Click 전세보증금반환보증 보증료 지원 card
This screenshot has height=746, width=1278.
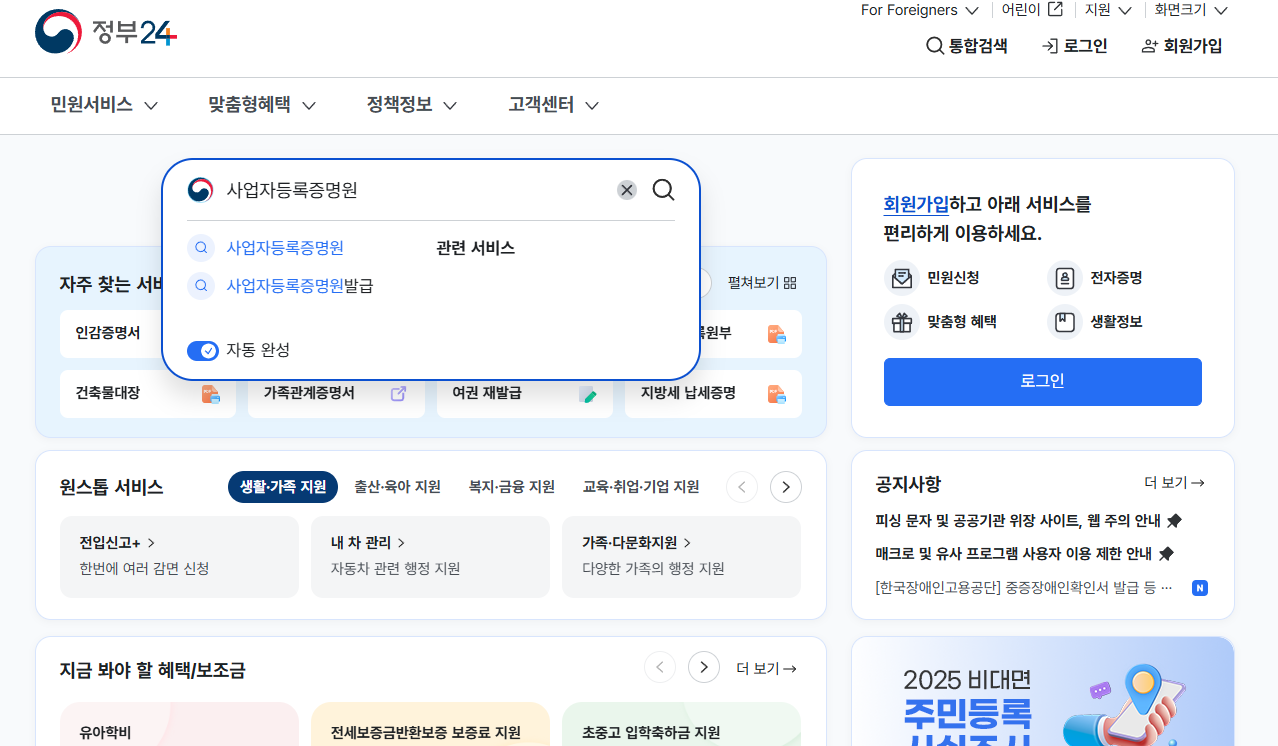[x=430, y=724]
